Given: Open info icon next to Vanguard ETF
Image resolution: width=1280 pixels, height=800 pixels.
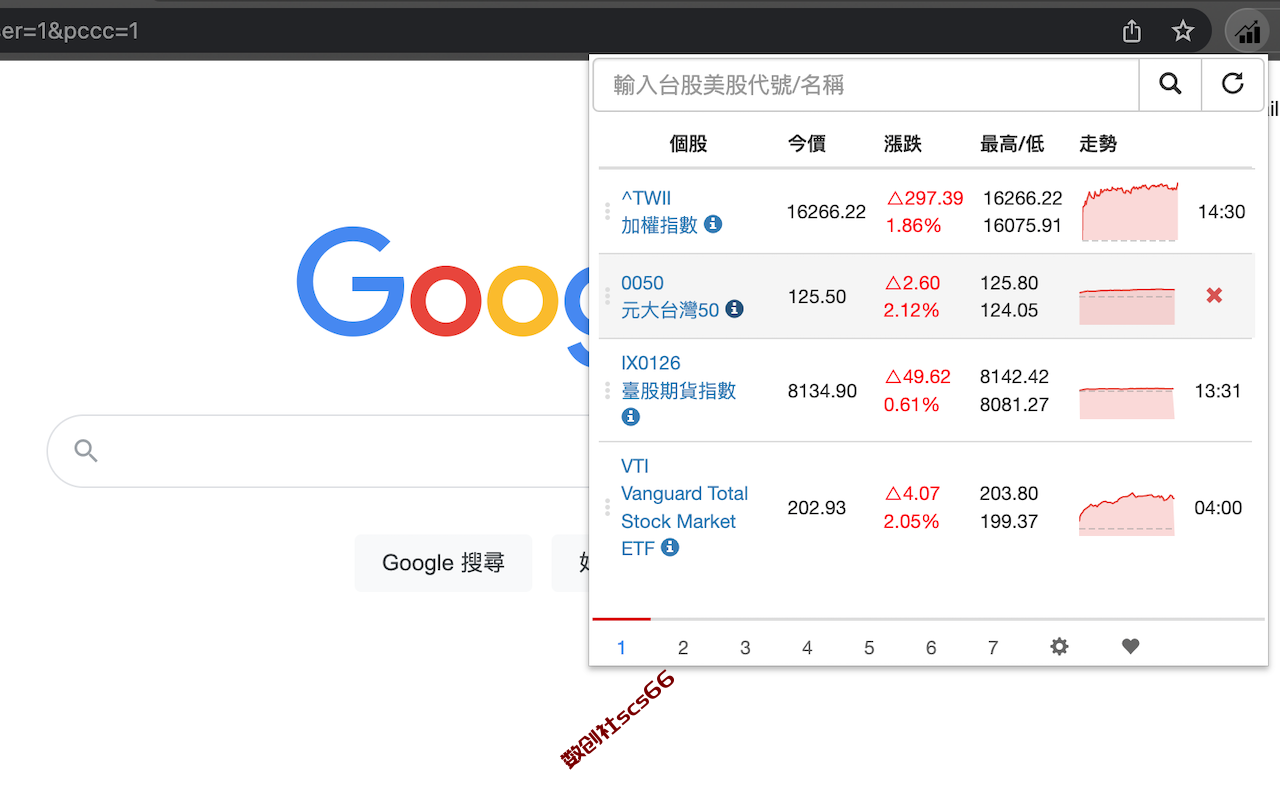Looking at the screenshot, I should (x=670, y=547).
